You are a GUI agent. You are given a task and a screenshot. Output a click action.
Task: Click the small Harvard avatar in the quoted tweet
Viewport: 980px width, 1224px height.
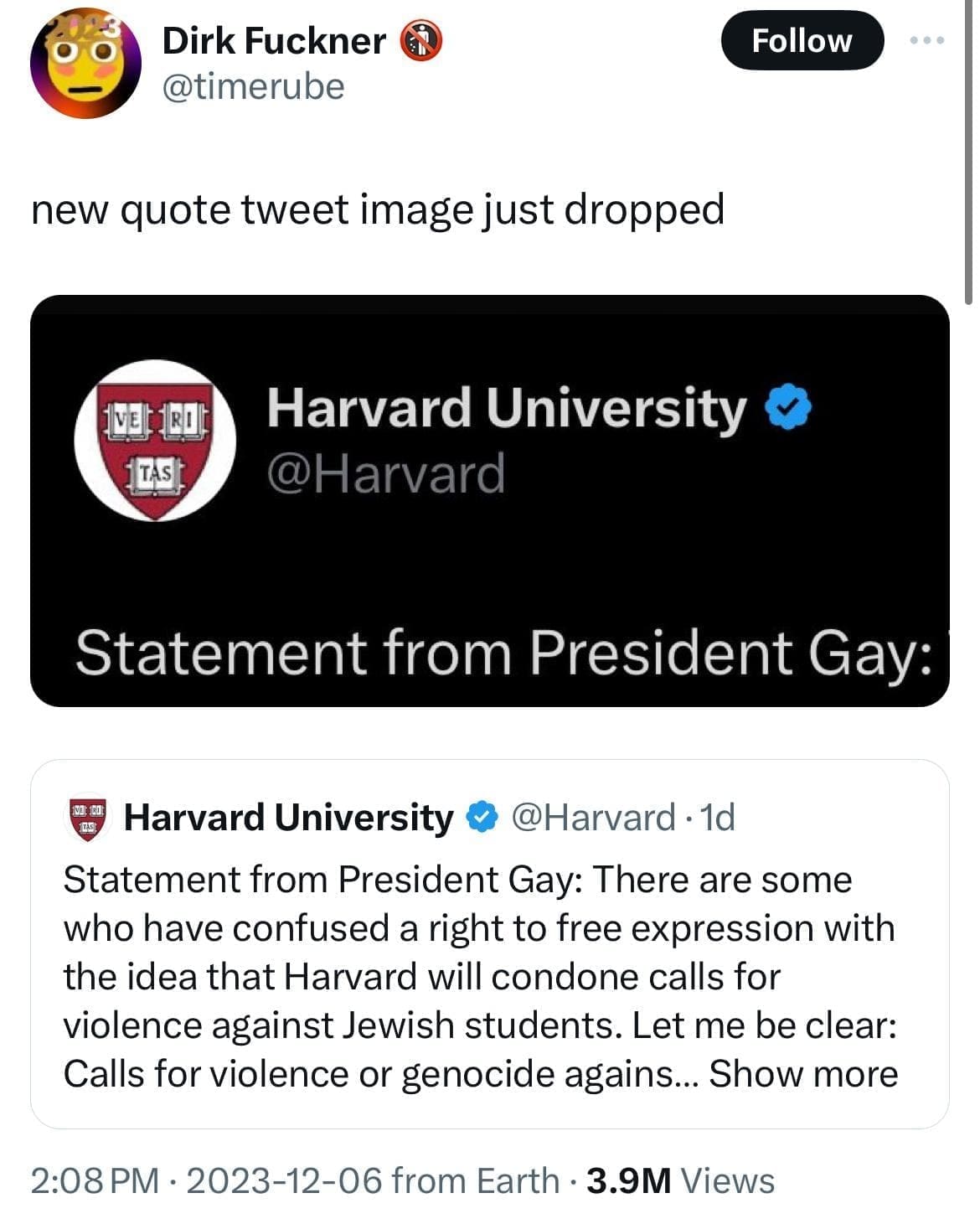pos(87,817)
